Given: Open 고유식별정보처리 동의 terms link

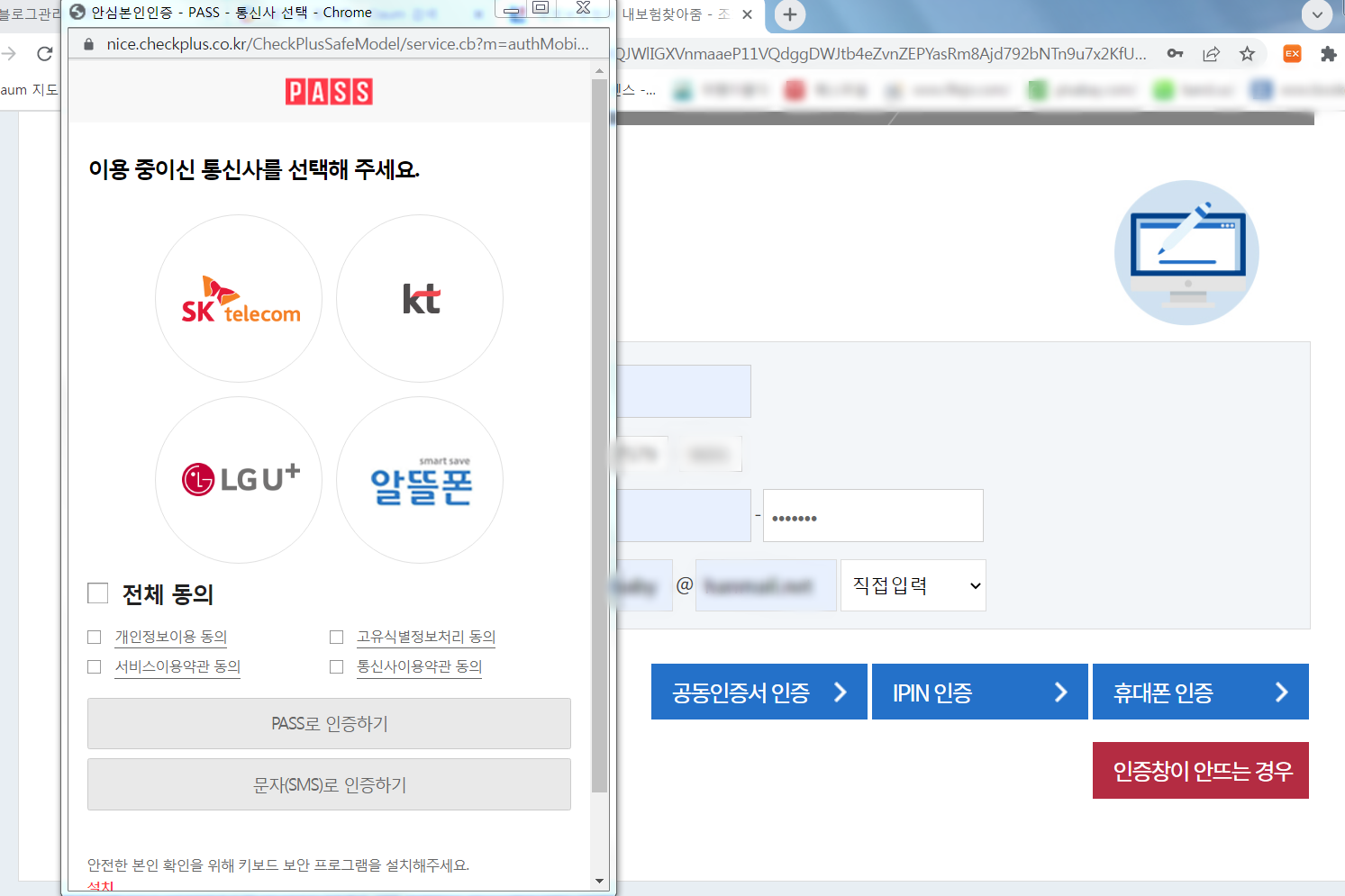Looking at the screenshot, I should pos(426,637).
